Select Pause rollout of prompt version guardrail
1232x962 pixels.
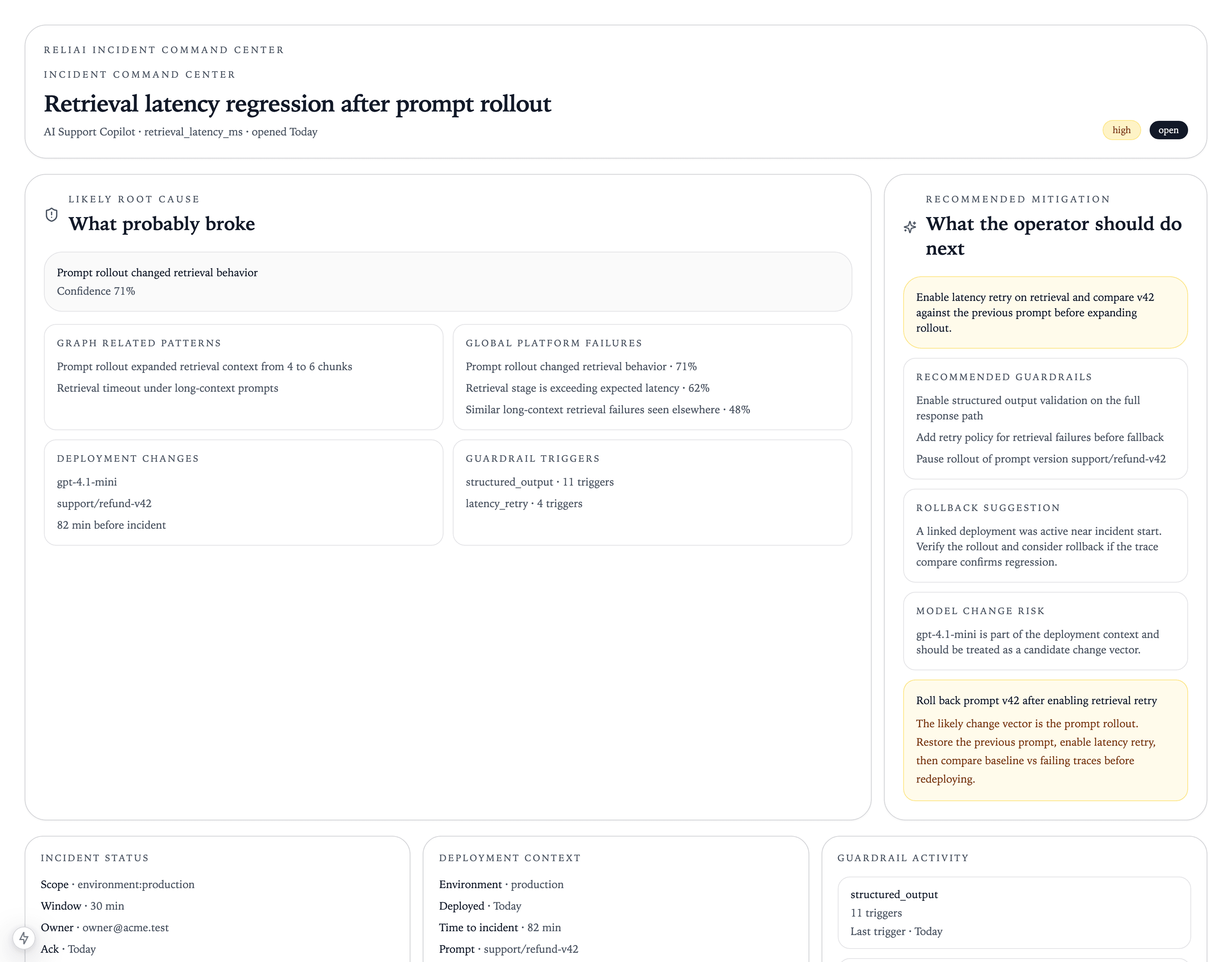[x=1040, y=459]
